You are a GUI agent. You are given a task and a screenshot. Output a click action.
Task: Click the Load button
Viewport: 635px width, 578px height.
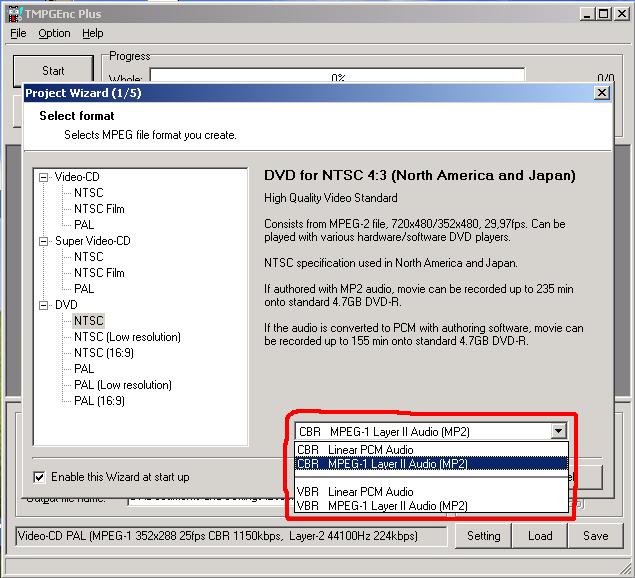(540, 536)
